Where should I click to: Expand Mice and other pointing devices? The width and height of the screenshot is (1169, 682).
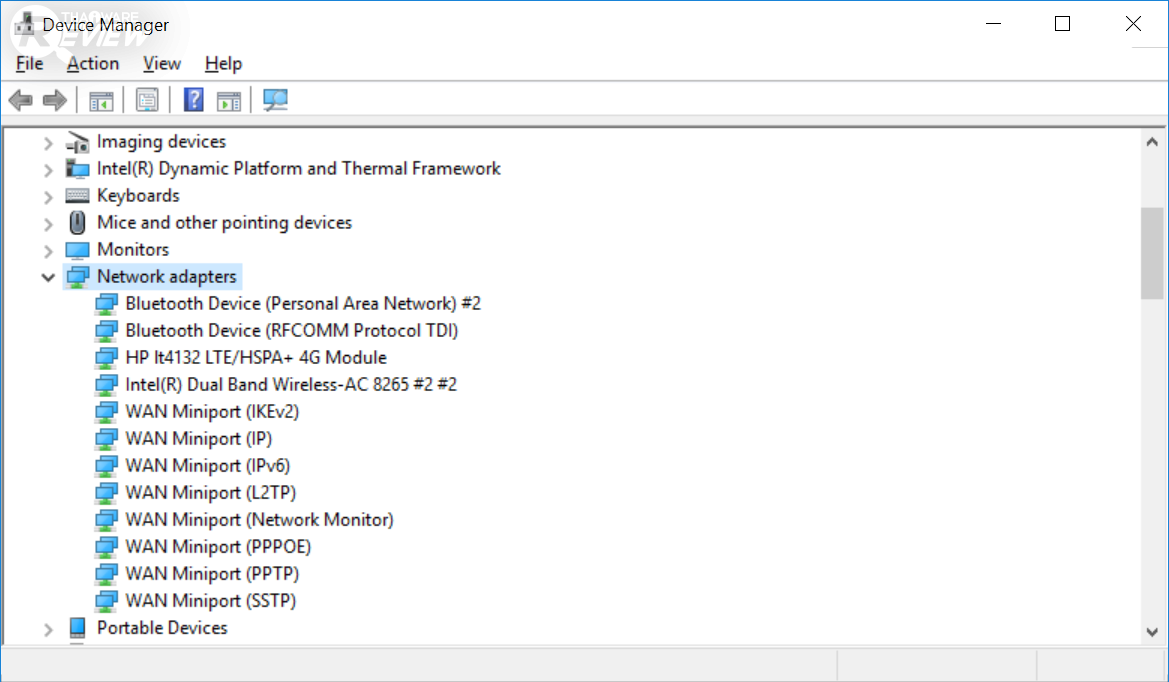[x=48, y=223]
